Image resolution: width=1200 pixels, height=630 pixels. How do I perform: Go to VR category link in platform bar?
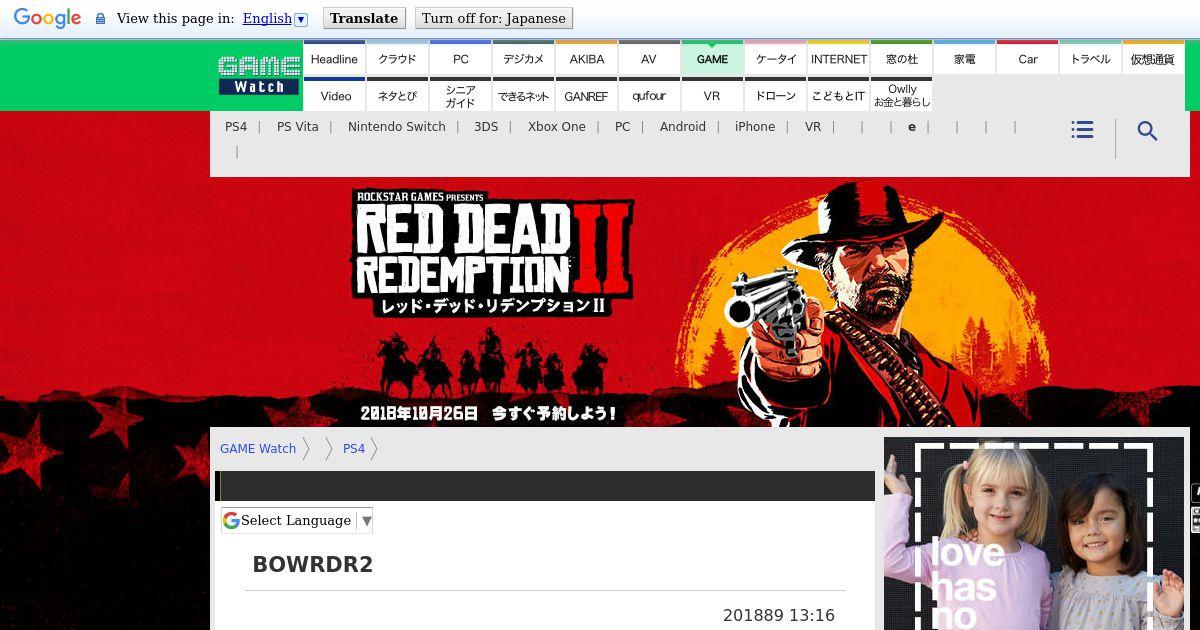point(813,127)
